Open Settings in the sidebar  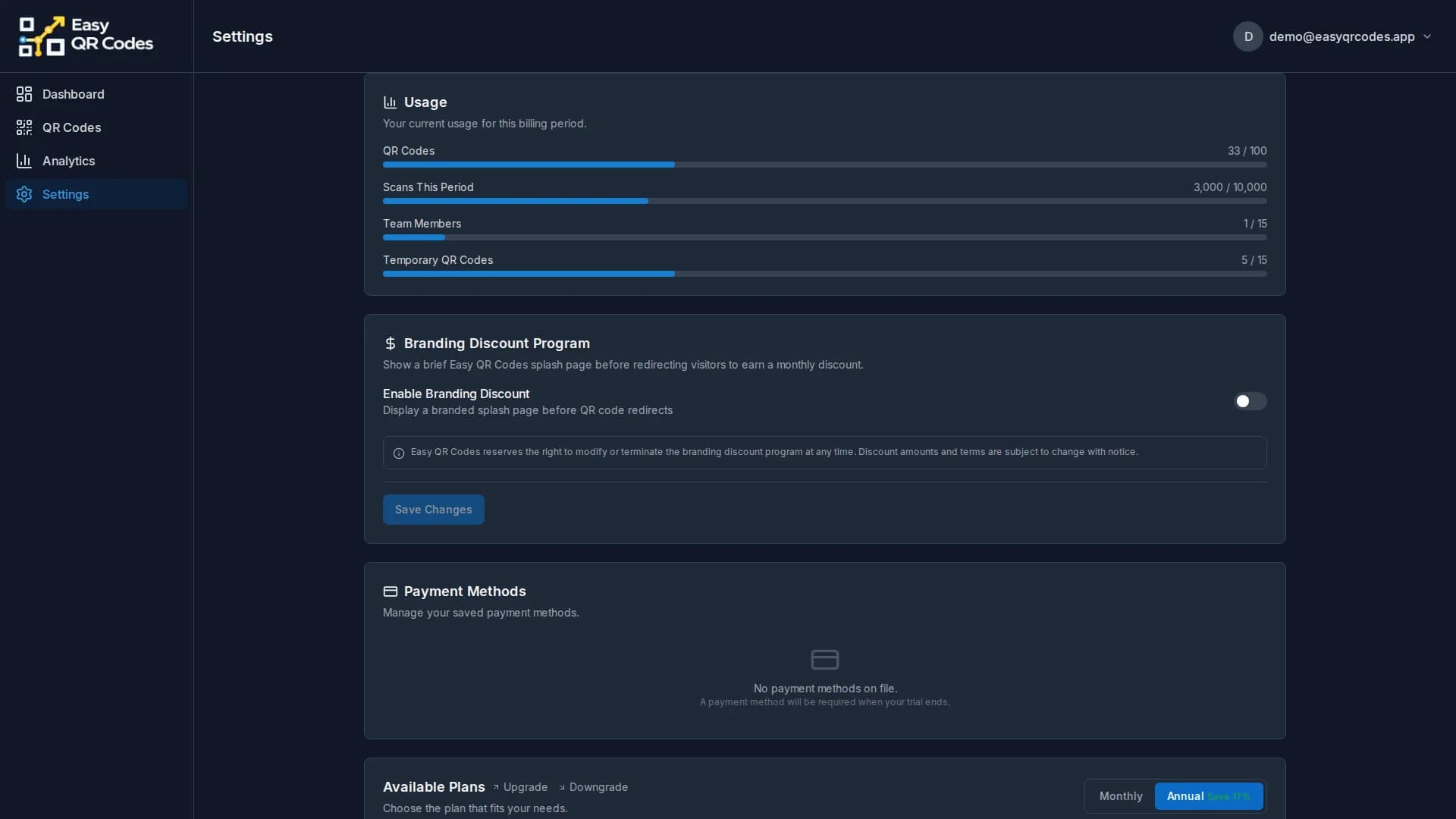96,194
